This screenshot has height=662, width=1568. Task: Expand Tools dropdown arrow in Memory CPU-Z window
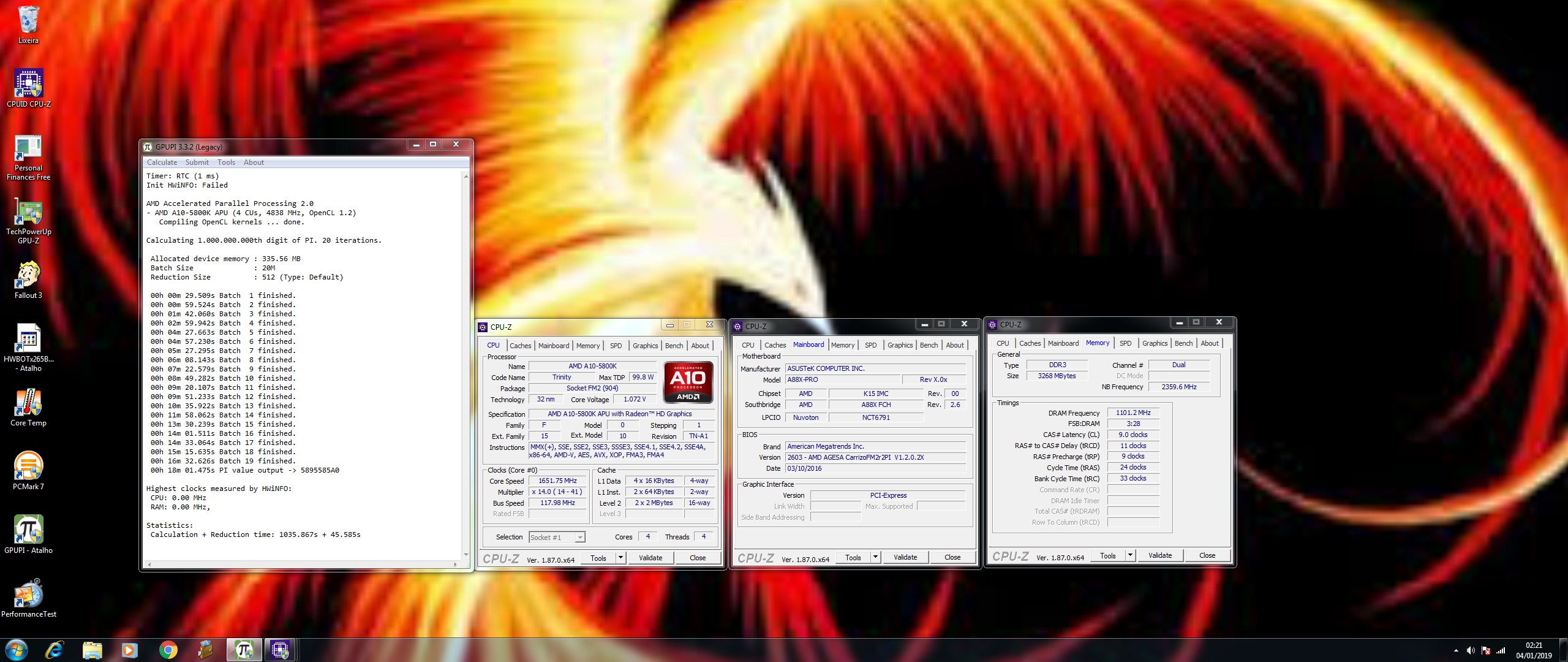click(x=1130, y=556)
